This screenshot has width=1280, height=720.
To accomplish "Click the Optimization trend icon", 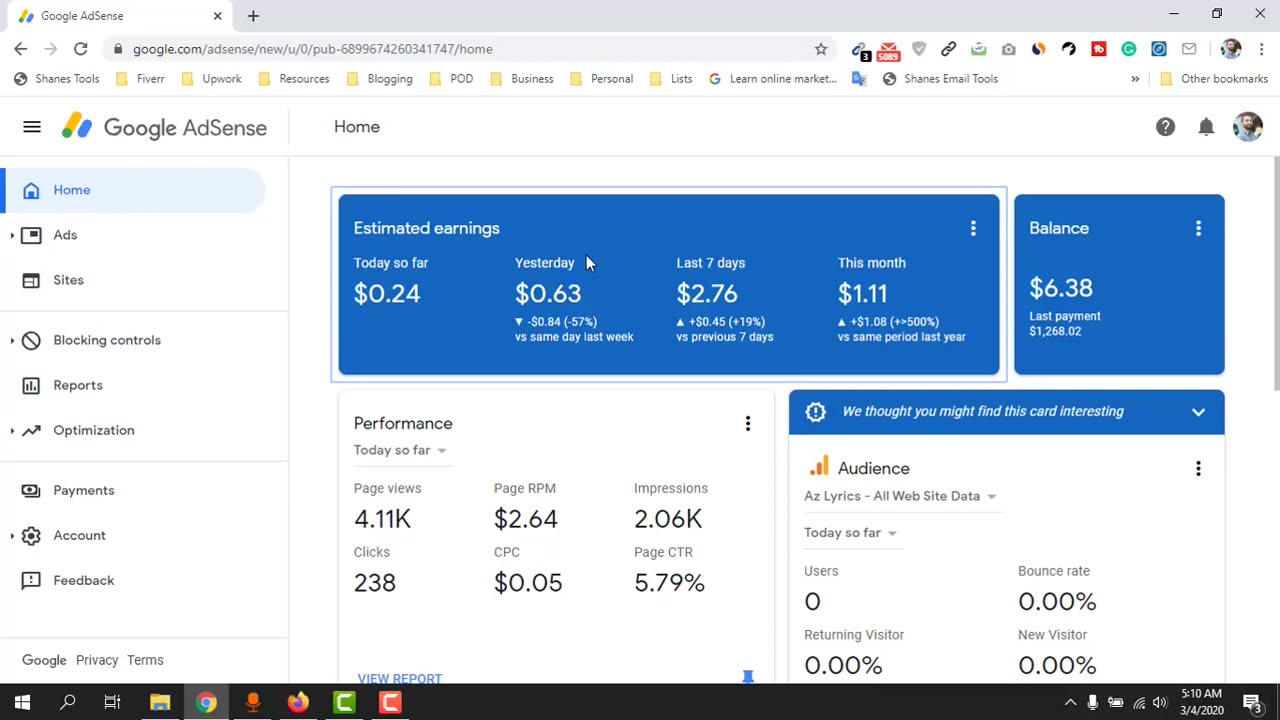I will [31, 430].
